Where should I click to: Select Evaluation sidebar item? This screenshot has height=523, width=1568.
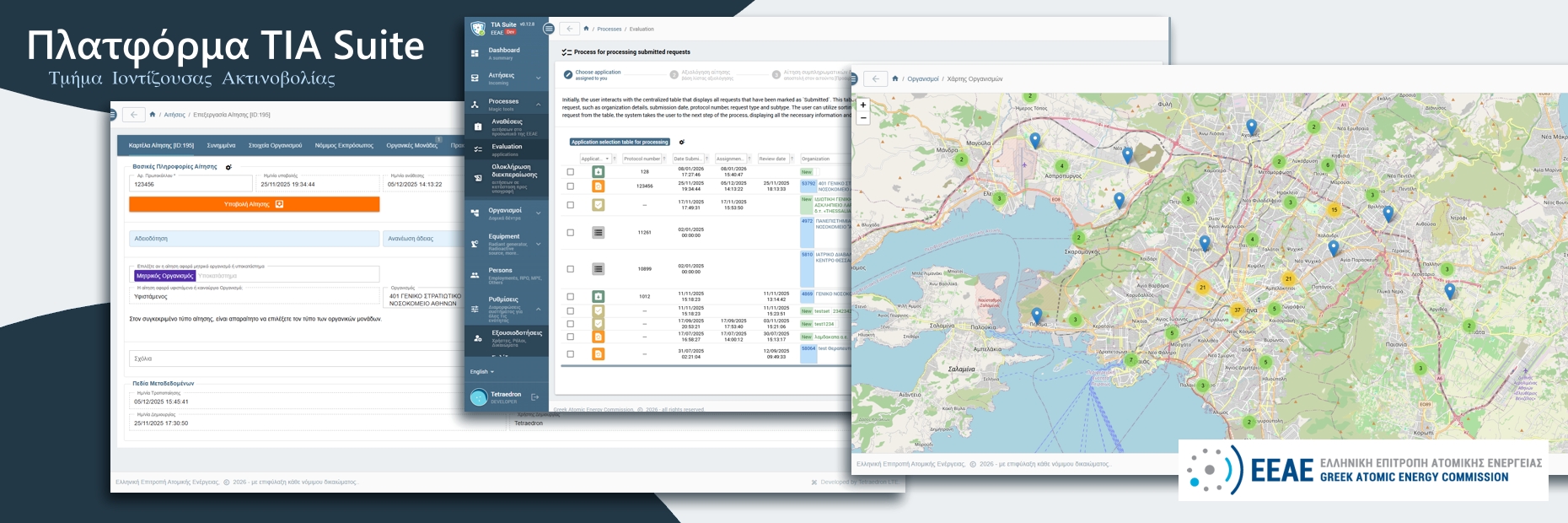click(x=506, y=149)
